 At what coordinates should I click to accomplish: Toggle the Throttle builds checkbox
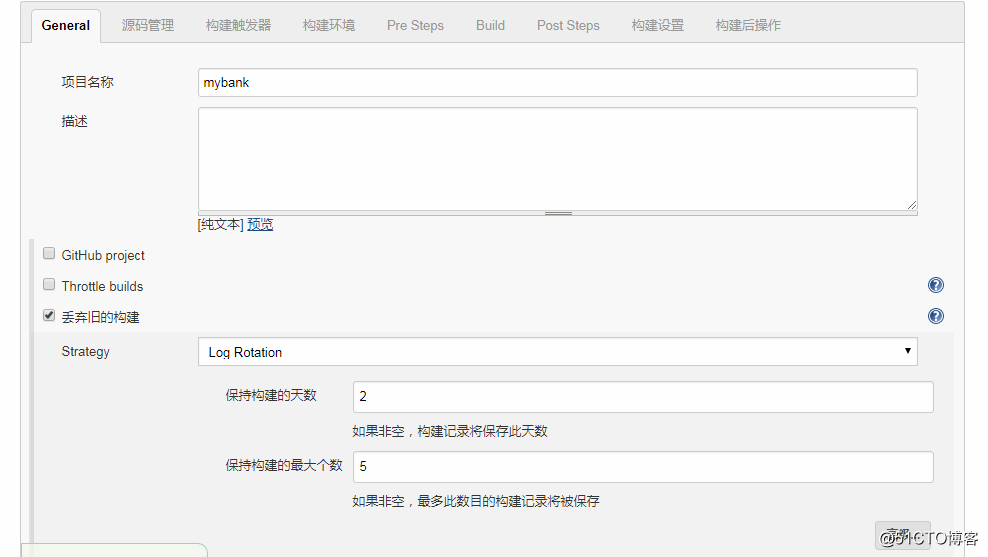[49, 285]
